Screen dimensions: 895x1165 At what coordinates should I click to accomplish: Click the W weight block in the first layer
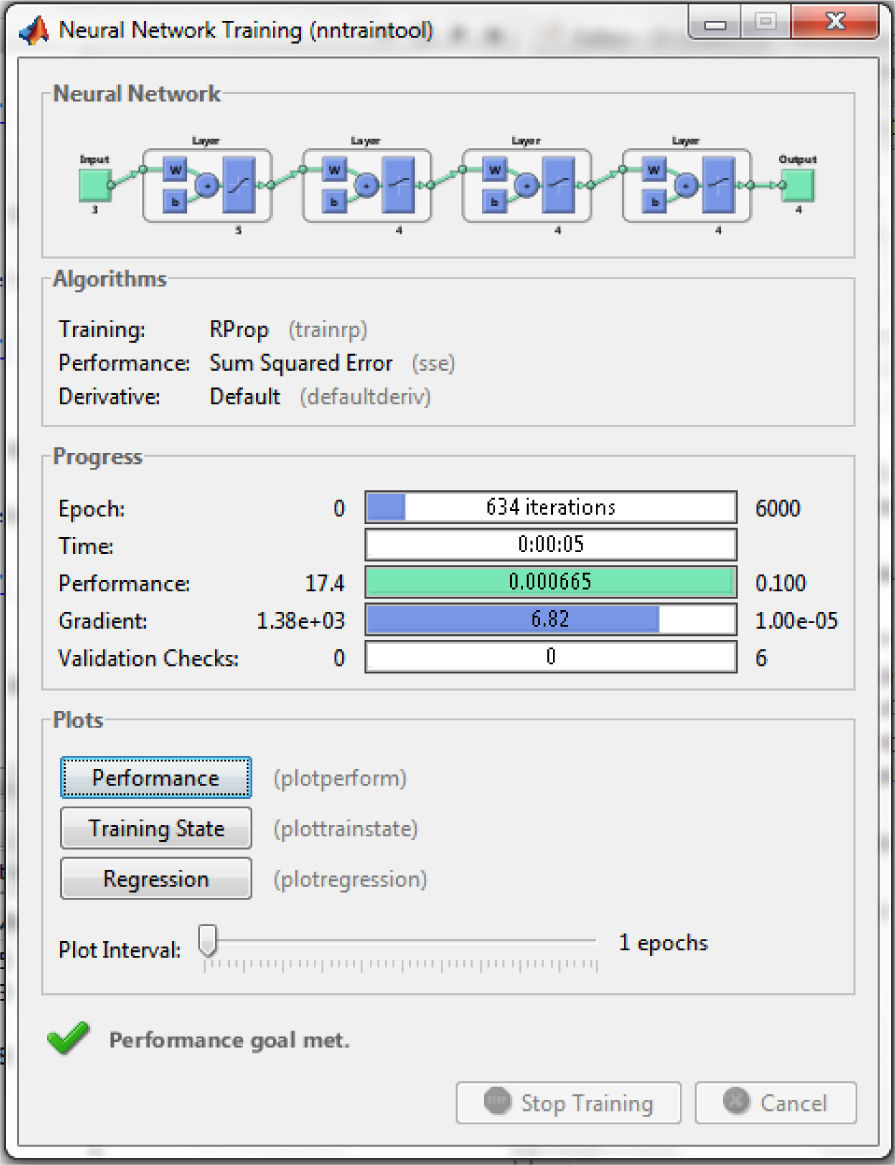click(174, 170)
